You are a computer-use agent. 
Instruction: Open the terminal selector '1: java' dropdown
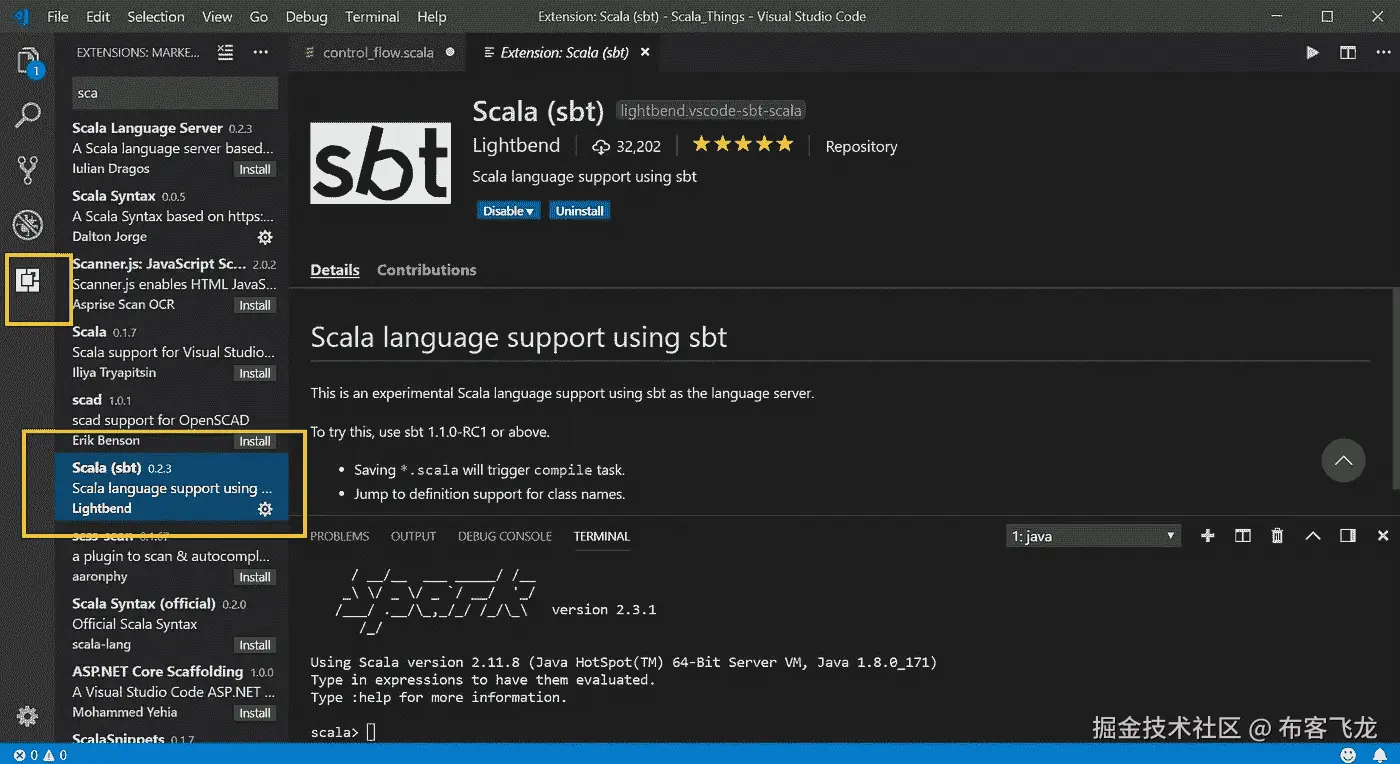coord(1093,537)
